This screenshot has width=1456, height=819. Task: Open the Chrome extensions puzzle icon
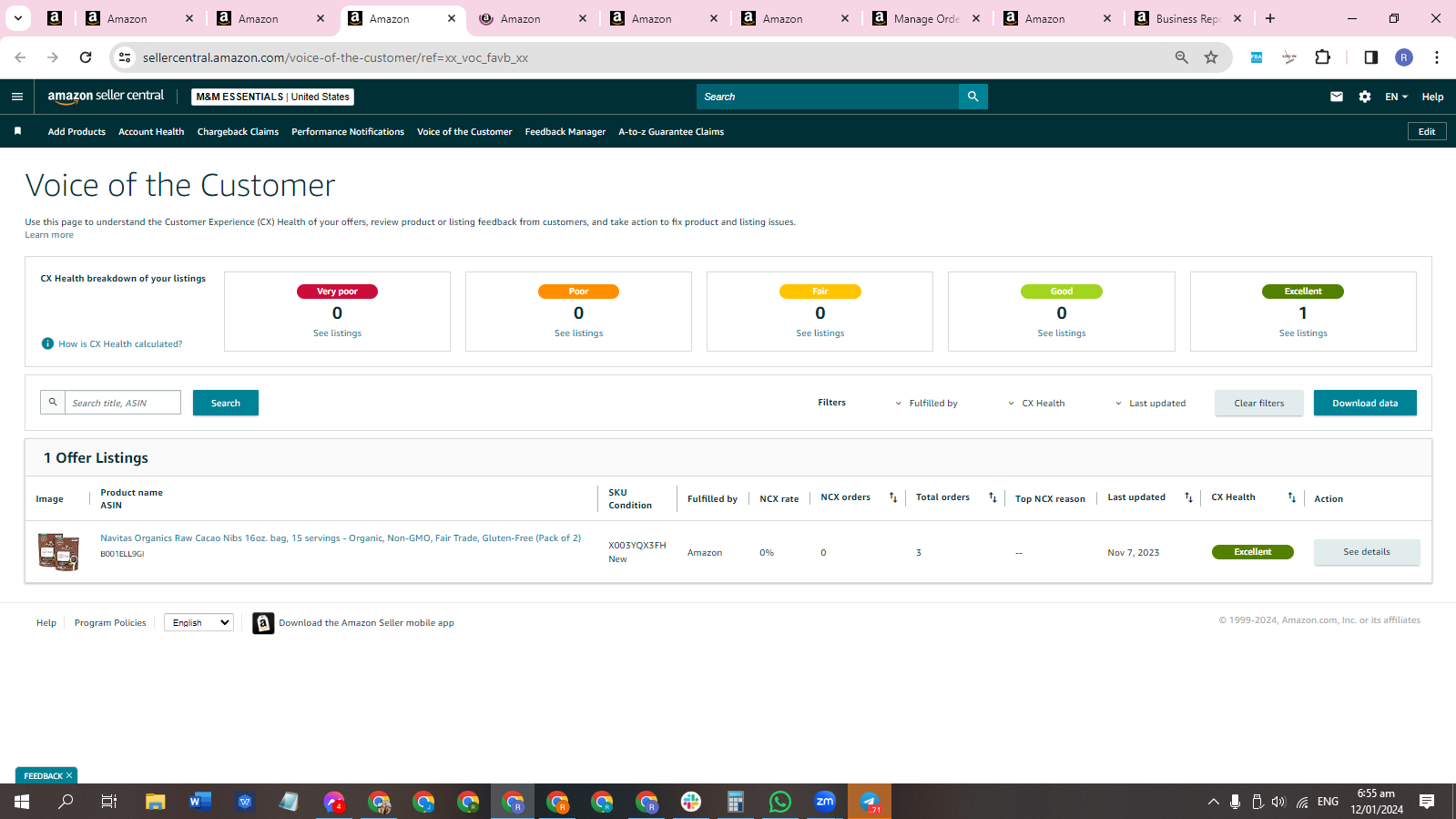tap(1323, 57)
